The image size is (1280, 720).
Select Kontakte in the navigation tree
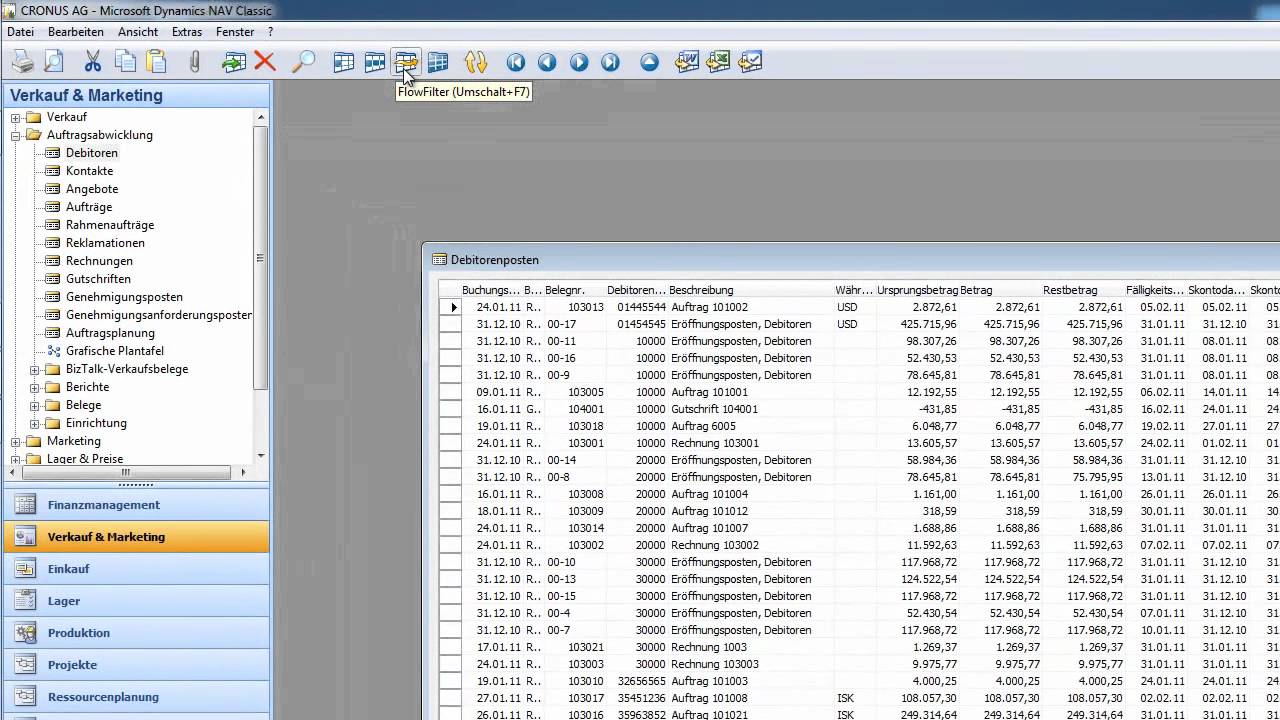[89, 171]
